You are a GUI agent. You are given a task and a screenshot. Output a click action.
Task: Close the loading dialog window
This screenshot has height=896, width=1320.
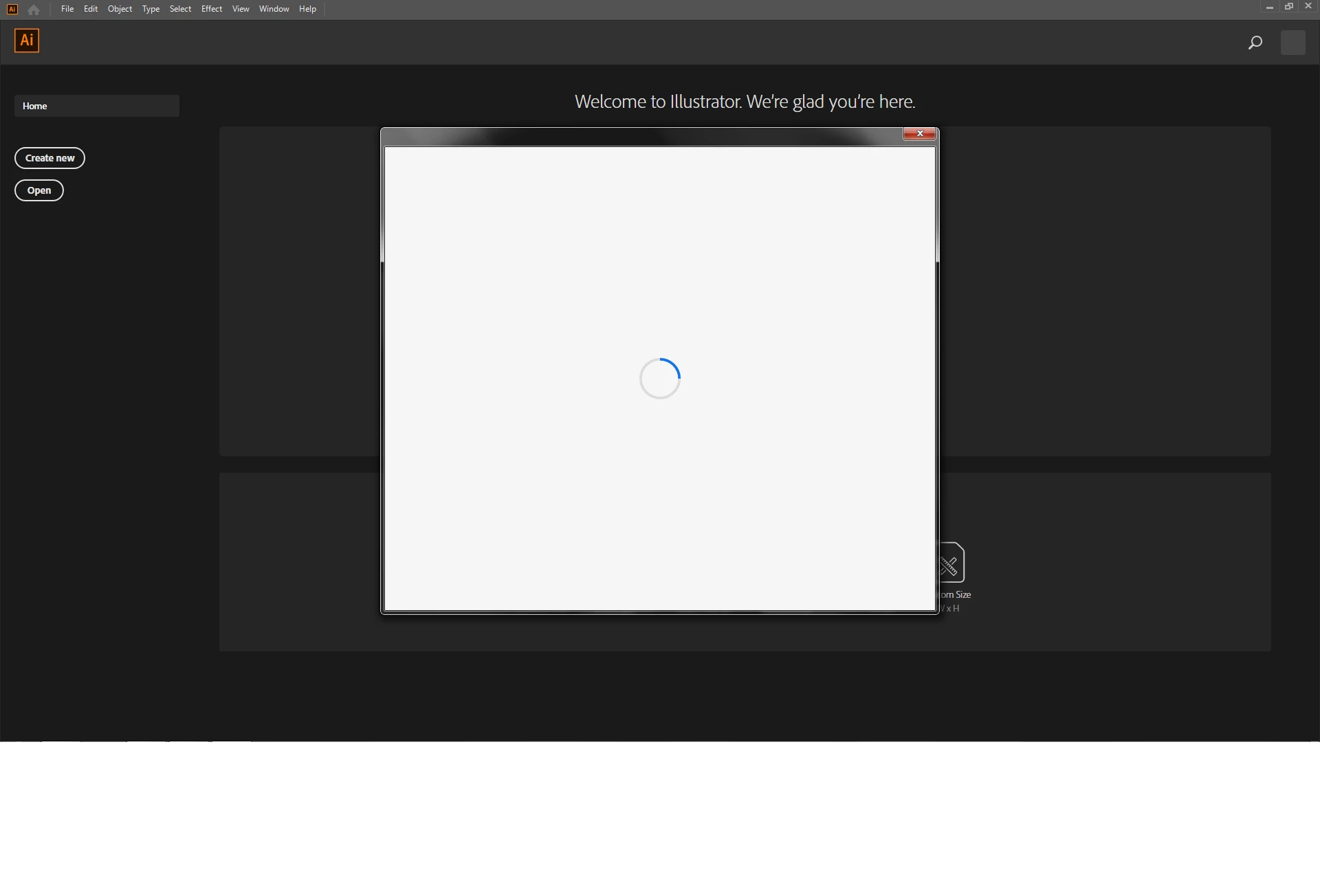(919, 133)
